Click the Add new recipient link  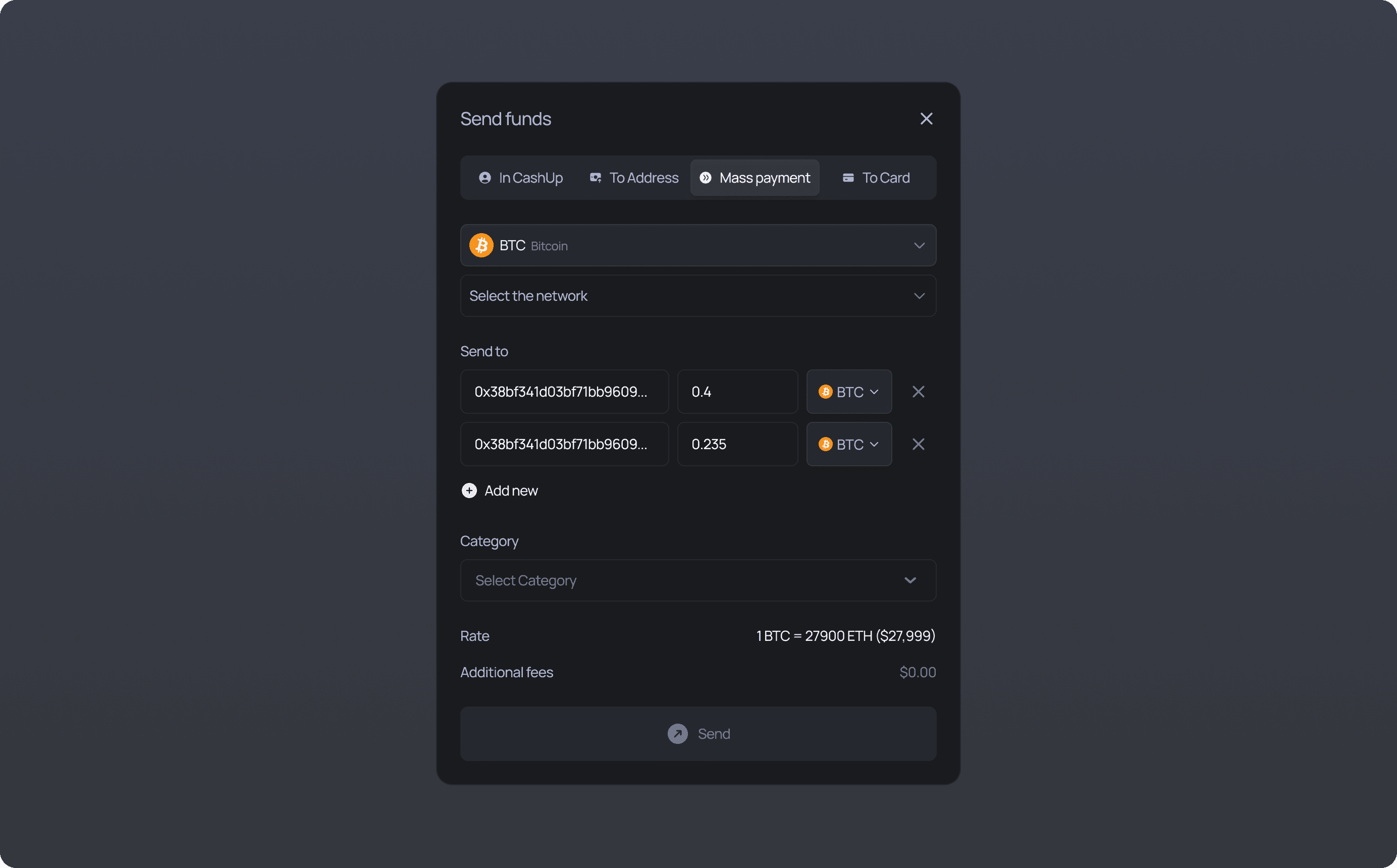click(x=510, y=491)
